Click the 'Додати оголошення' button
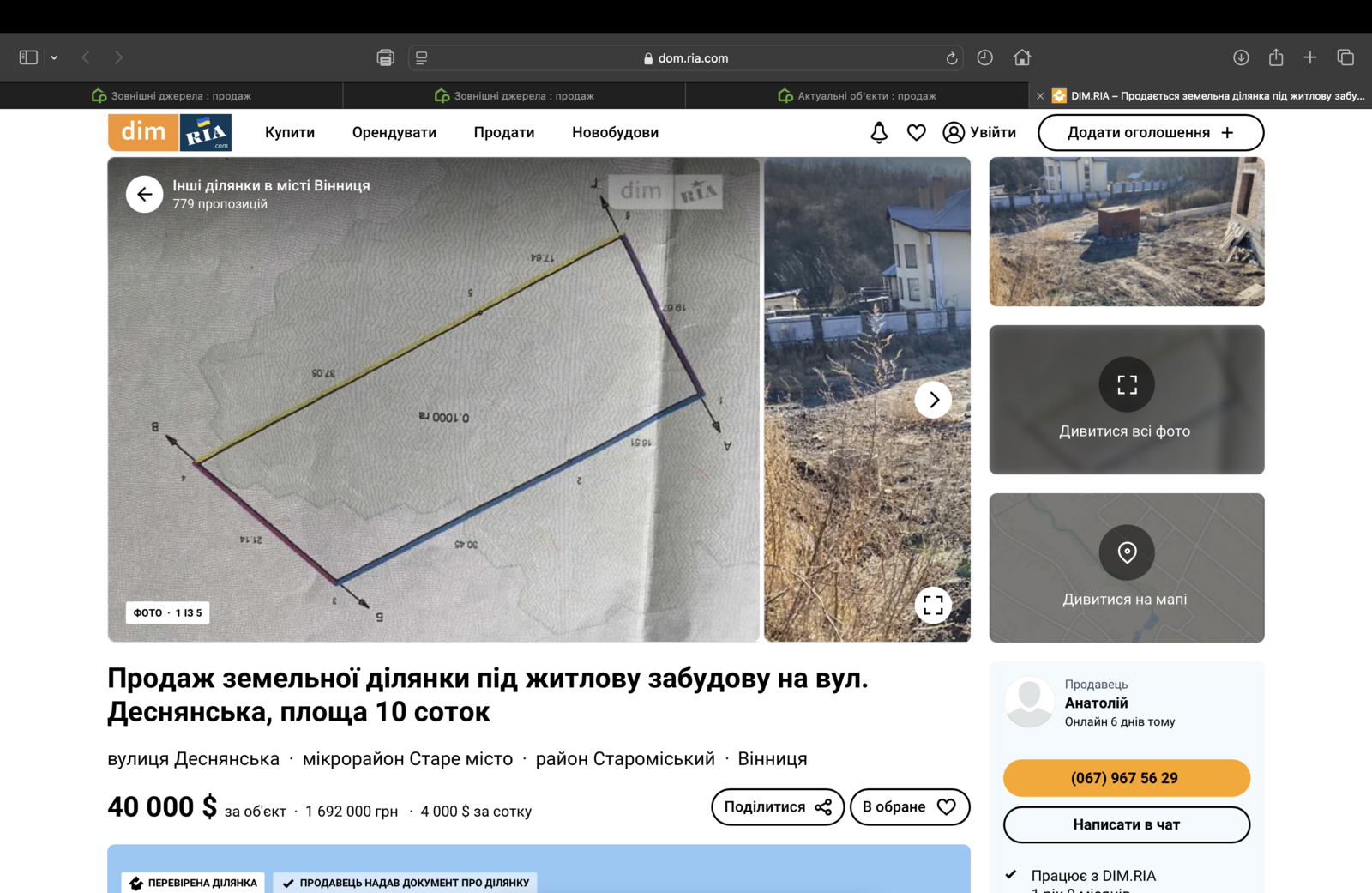 (x=1150, y=132)
